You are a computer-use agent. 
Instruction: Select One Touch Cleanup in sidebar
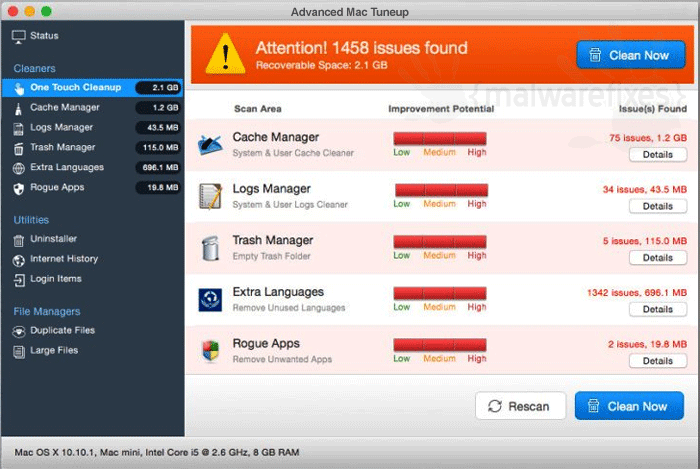tap(93, 87)
